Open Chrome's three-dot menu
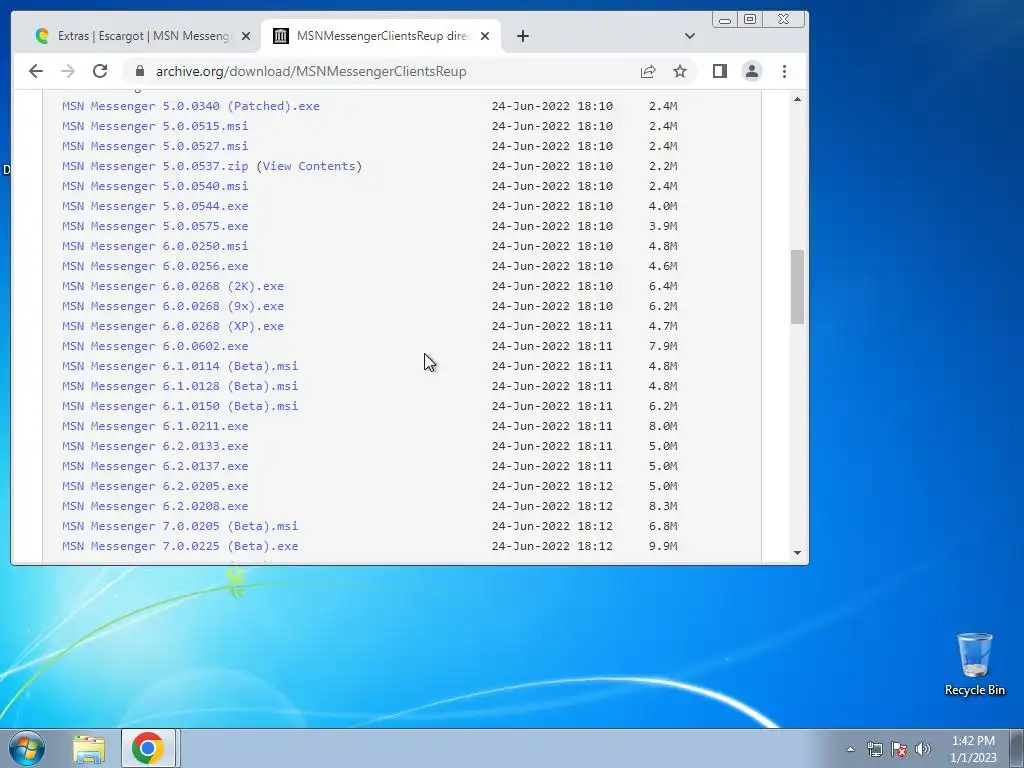The height and width of the screenshot is (768, 1024). pos(784,71)
